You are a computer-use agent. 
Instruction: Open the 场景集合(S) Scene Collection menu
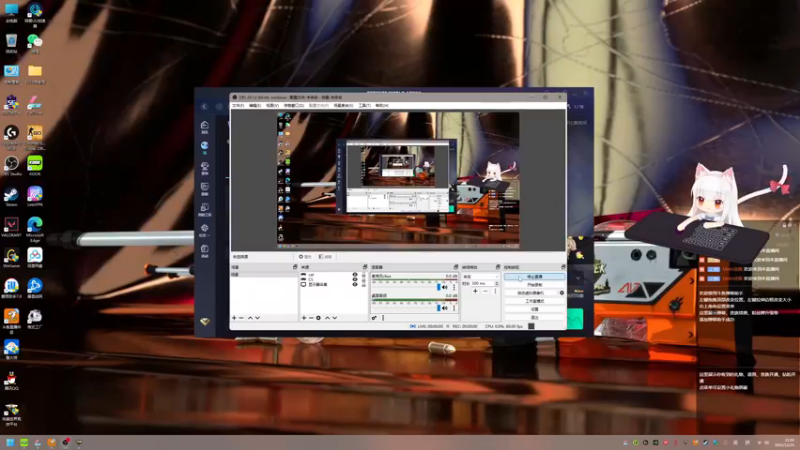coord(343,106)
